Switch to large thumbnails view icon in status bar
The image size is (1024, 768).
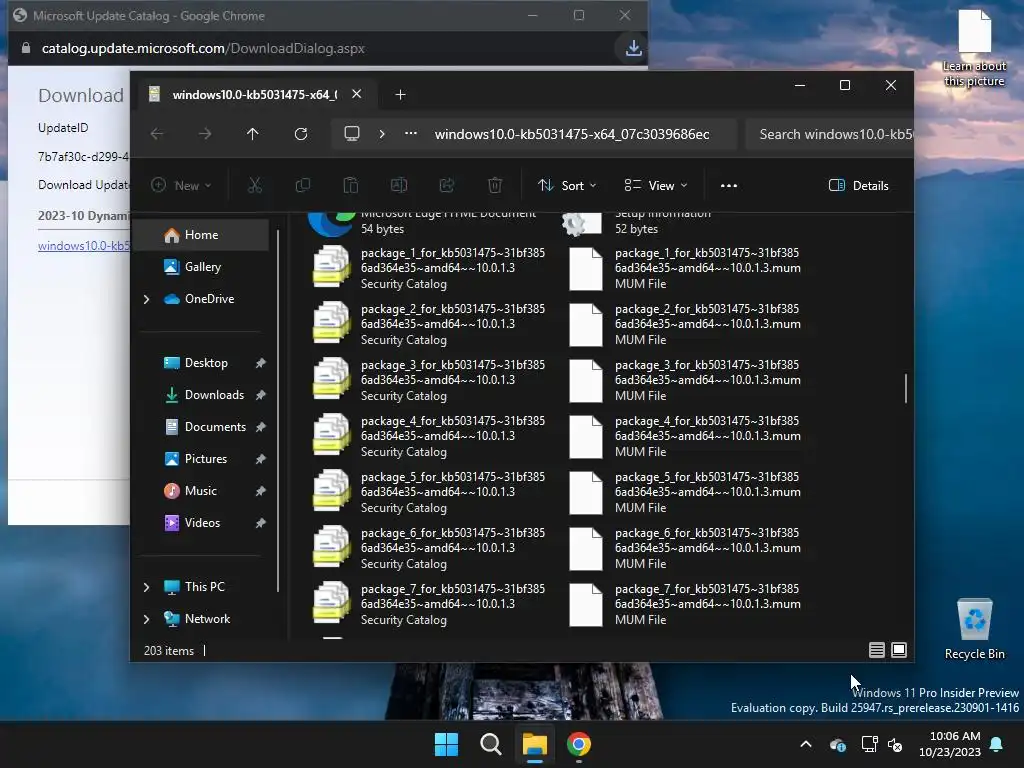pos(899,650)
